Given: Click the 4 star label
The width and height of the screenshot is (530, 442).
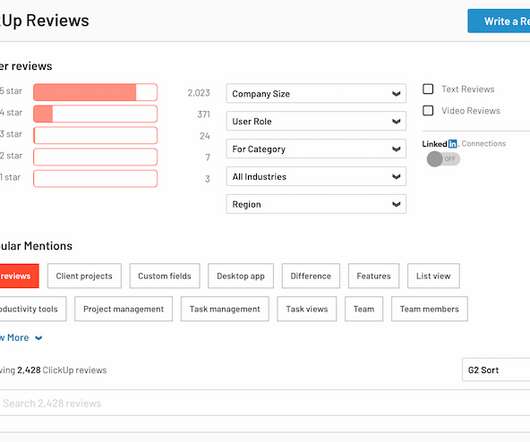Looking at the screenshot, I should click(x=11, y=113).
